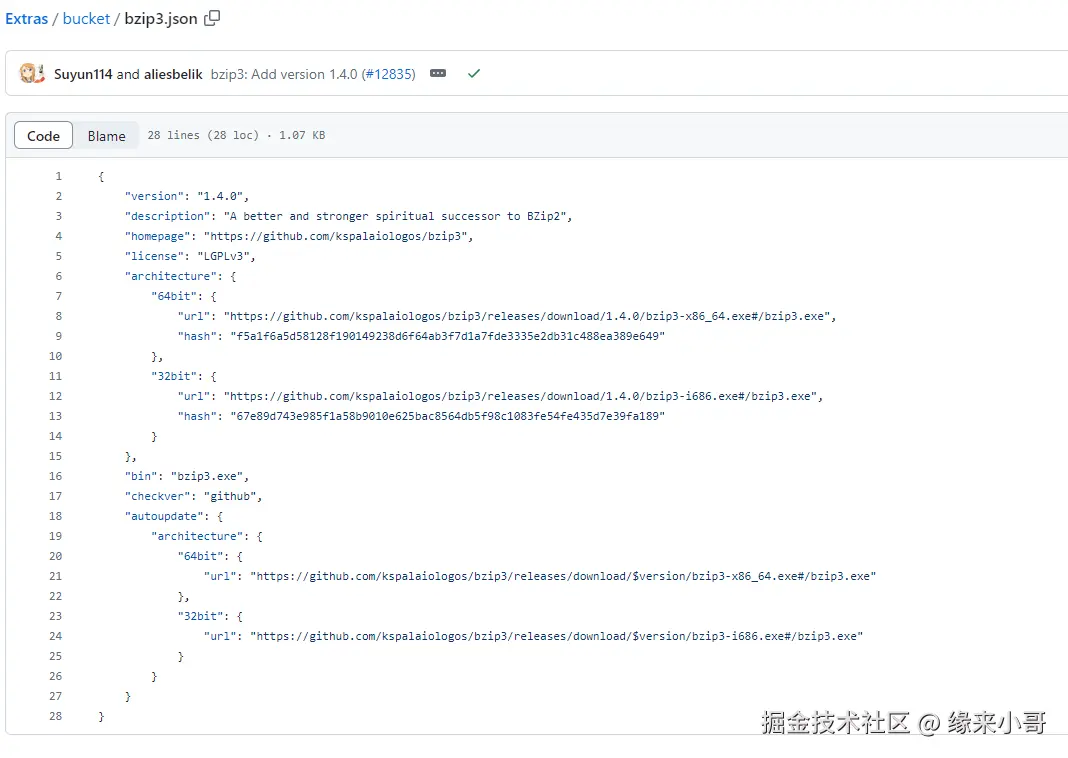This screenshot has height=758, width=1068.
Task: Select line number 5 for license
Action: (59, 256)
